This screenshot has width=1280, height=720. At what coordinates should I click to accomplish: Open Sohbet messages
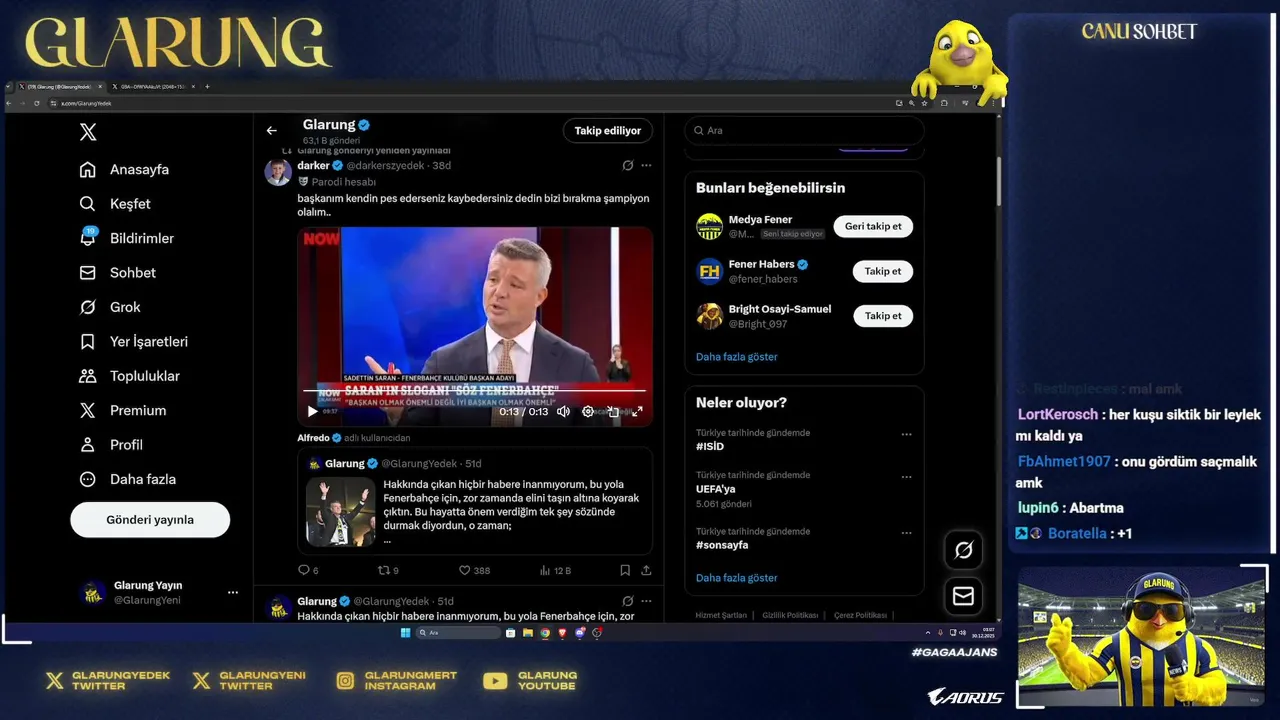point(118,272)
